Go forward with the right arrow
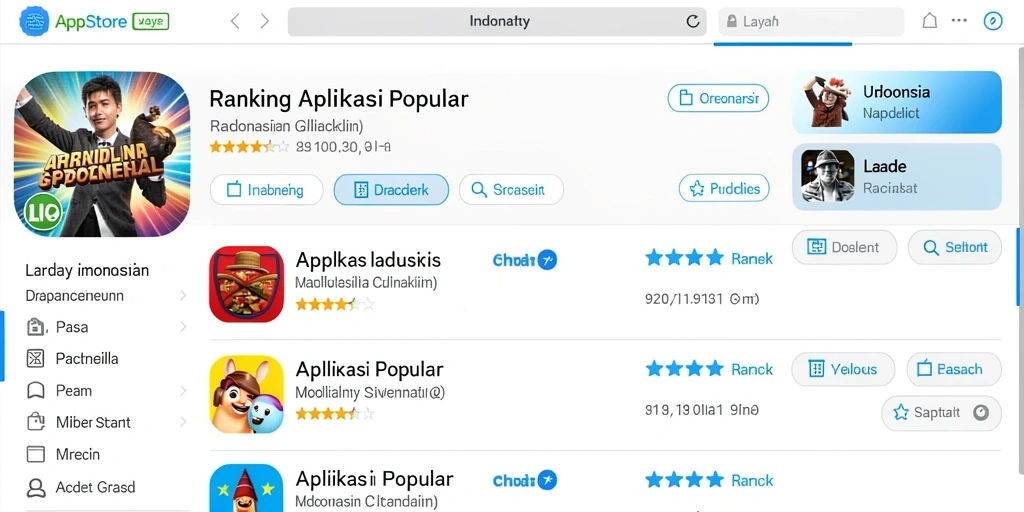 coord(264,22)
